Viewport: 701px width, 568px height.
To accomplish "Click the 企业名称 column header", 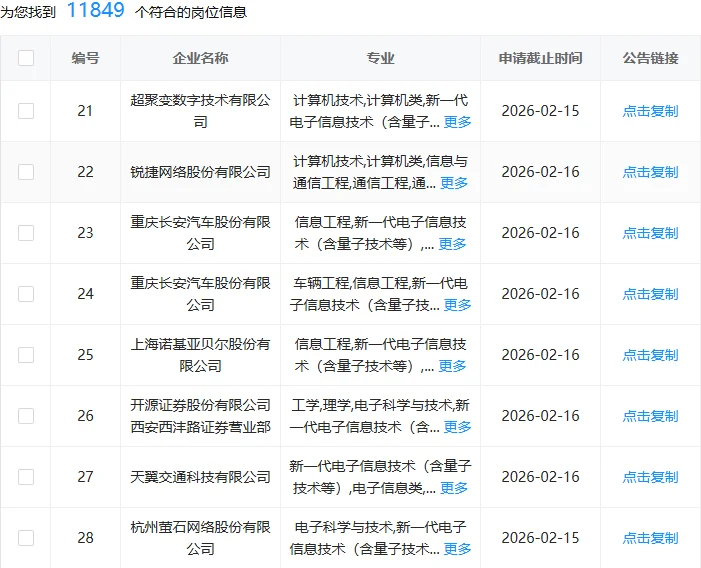I will (x=200, y=58).
